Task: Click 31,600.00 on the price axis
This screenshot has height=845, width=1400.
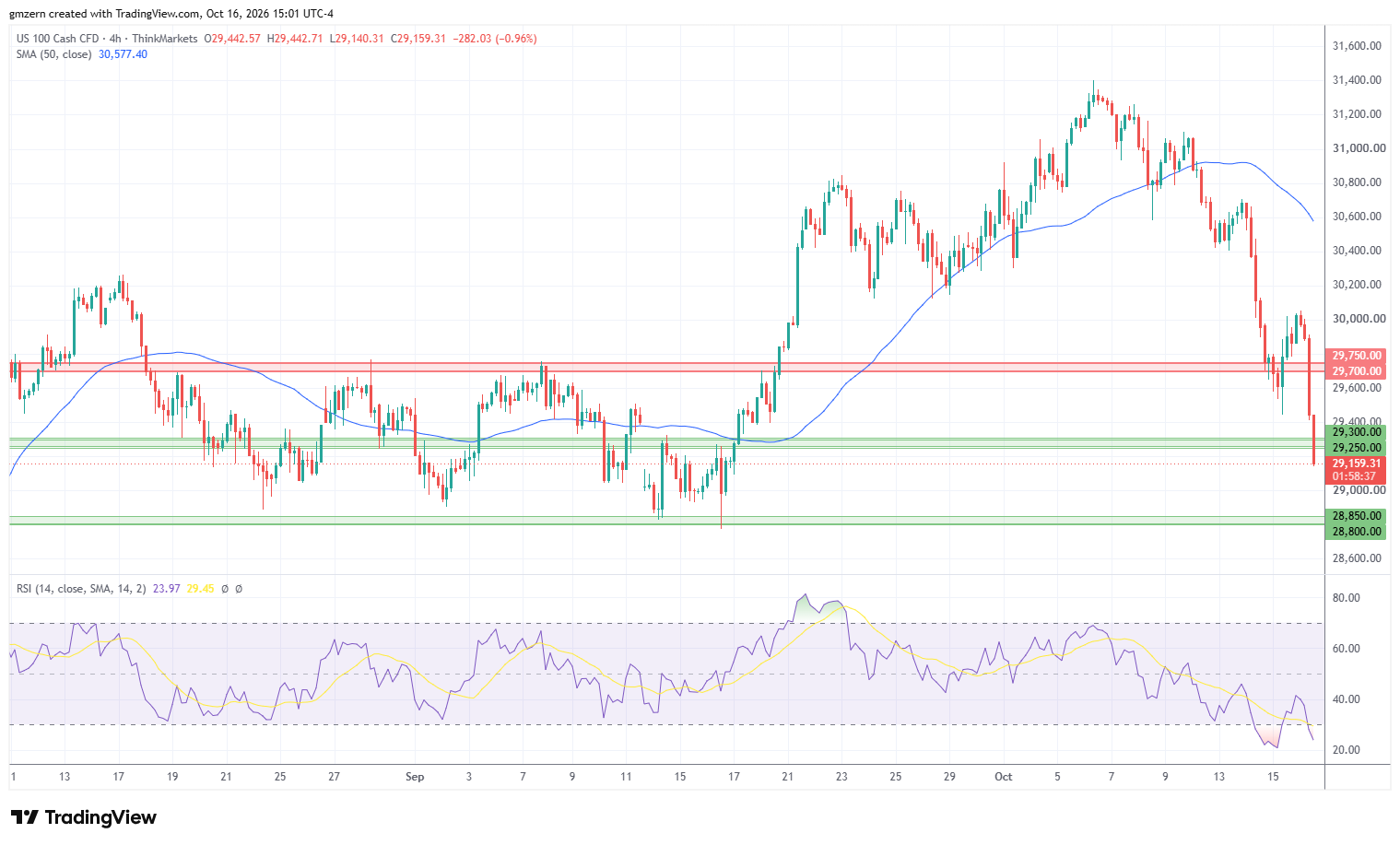Action: click(1357, 45)
